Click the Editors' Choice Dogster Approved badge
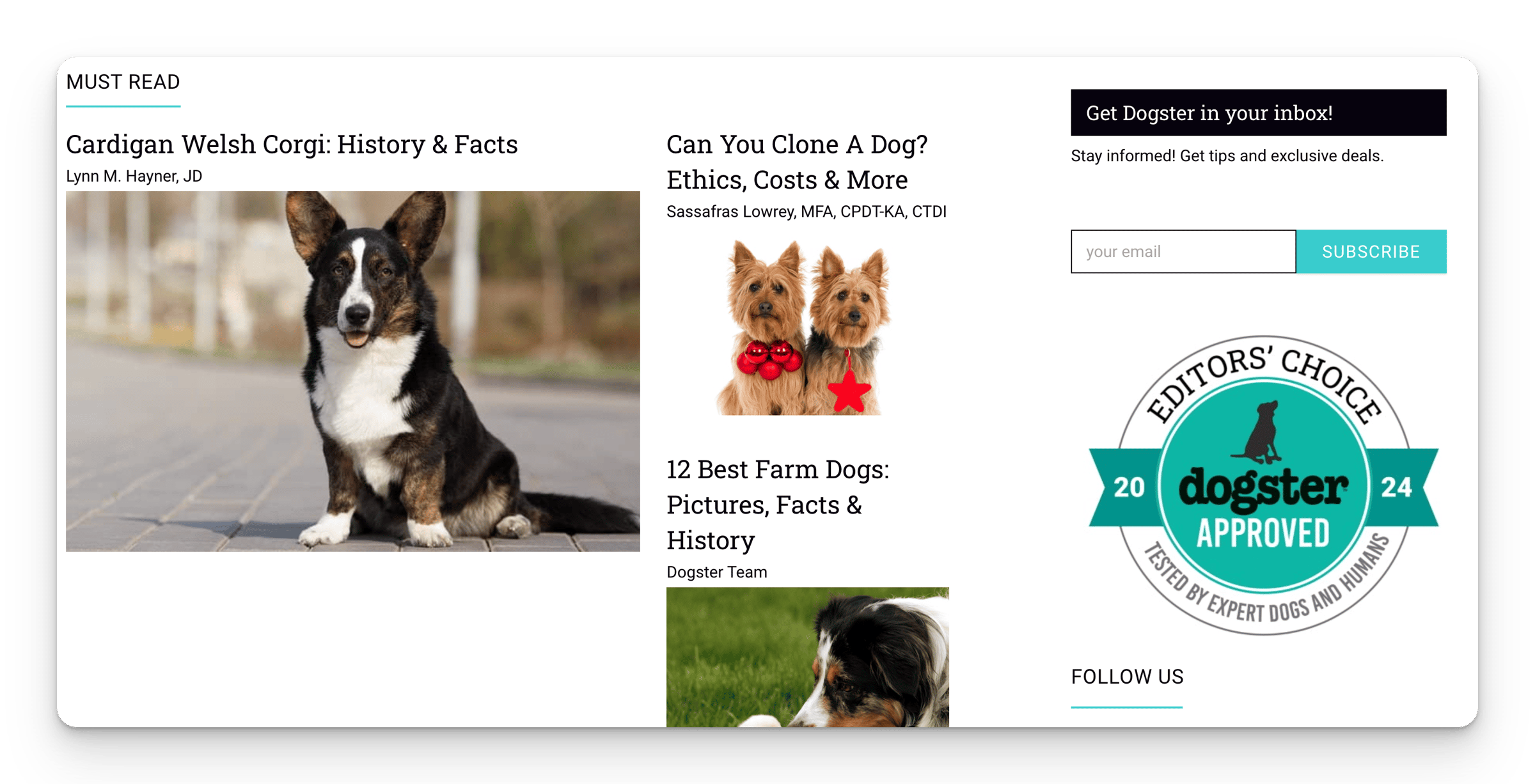Viewport: 1535px width, 784px height. [x=1263, y=485]
